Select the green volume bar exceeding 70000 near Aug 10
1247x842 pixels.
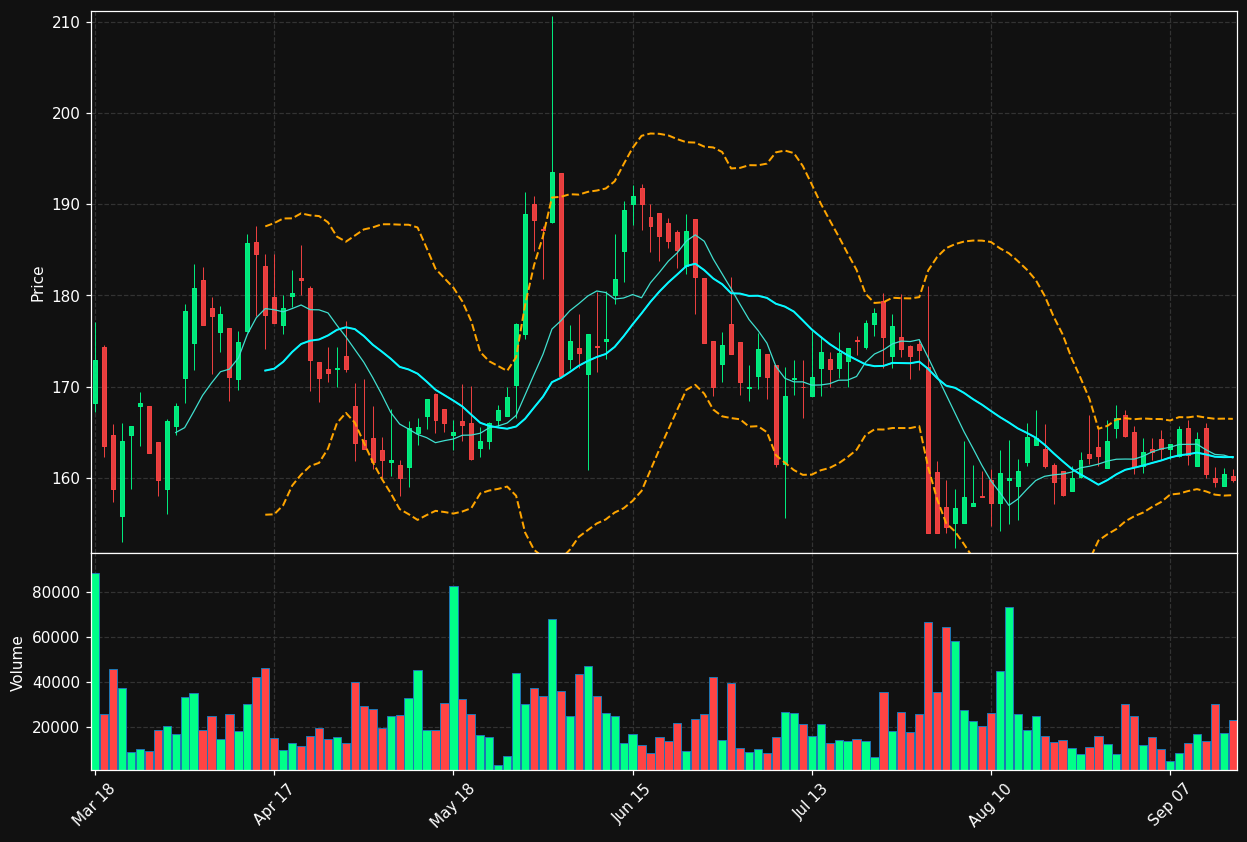pos(1009,688)
